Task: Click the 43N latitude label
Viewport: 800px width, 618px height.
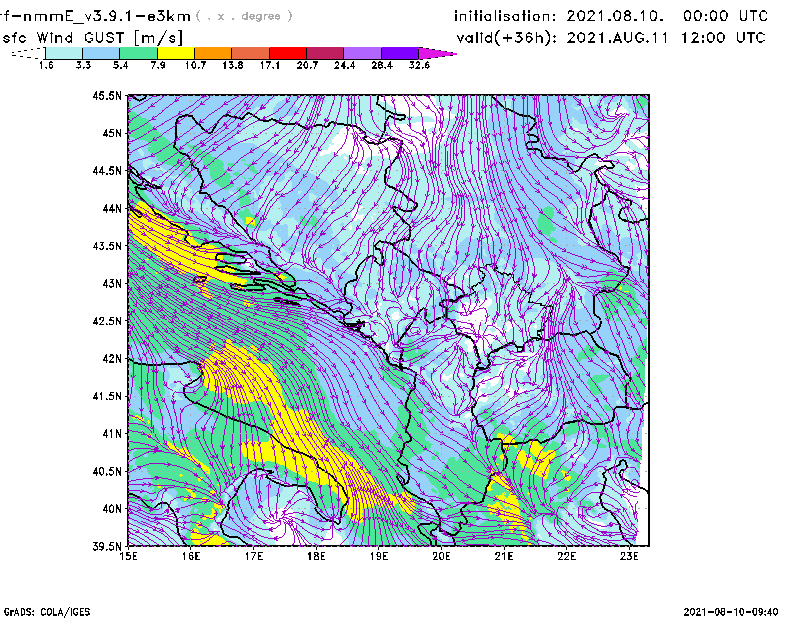Action: [x=112, y=283]
